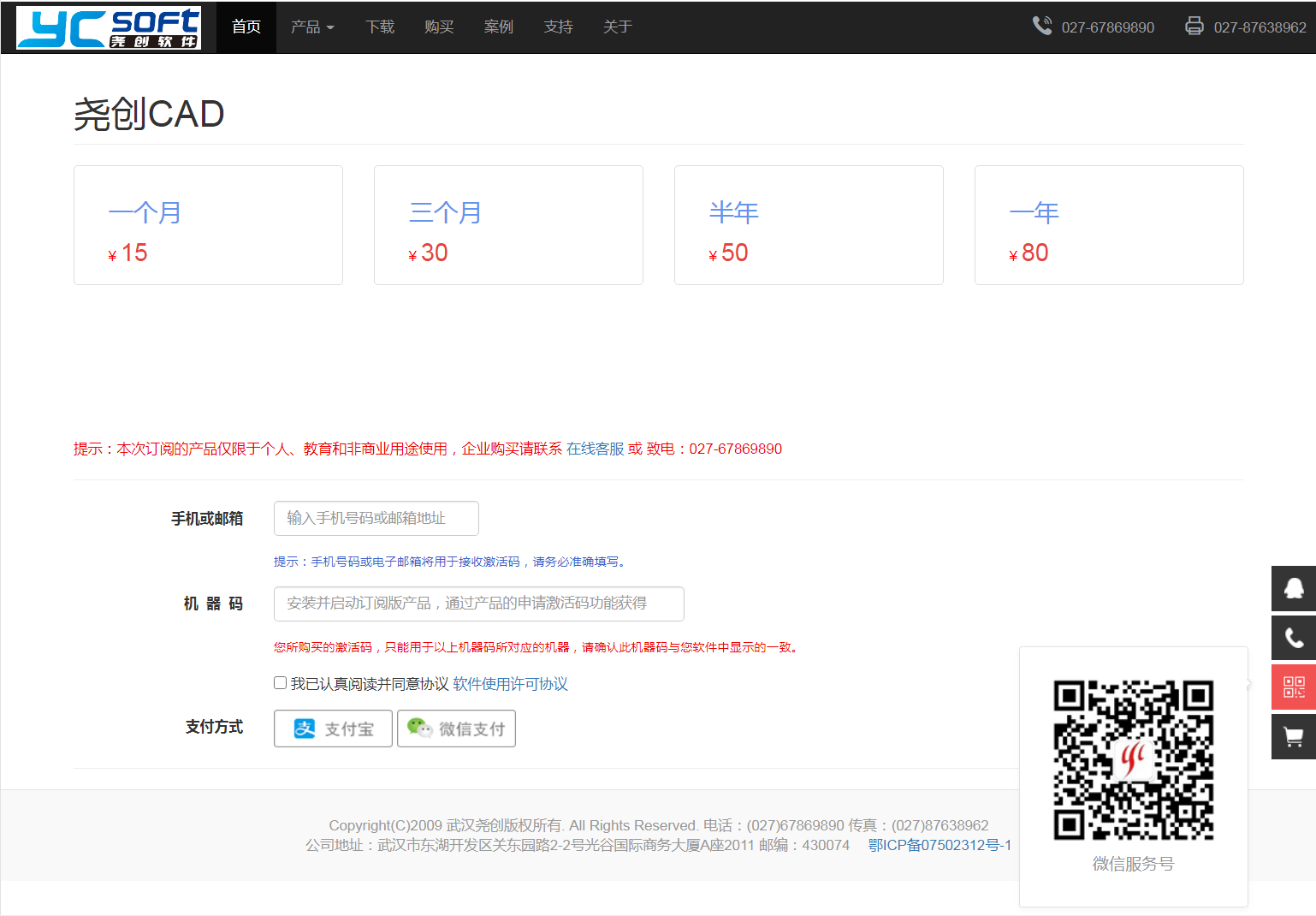The height and width of the screenshot is (916, 1316).
Task: Click the phone or email input field
Action: [376, 519]
